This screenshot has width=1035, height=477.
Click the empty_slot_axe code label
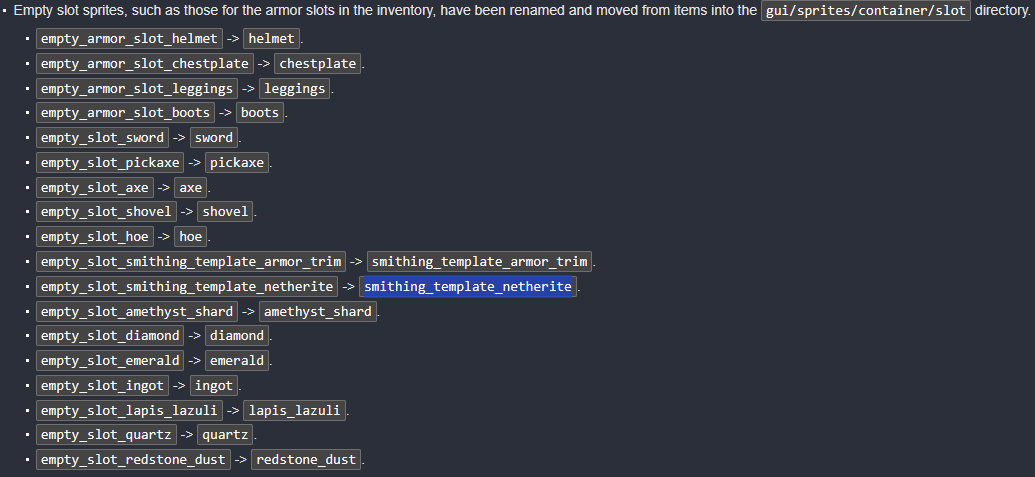pos(94,187)
